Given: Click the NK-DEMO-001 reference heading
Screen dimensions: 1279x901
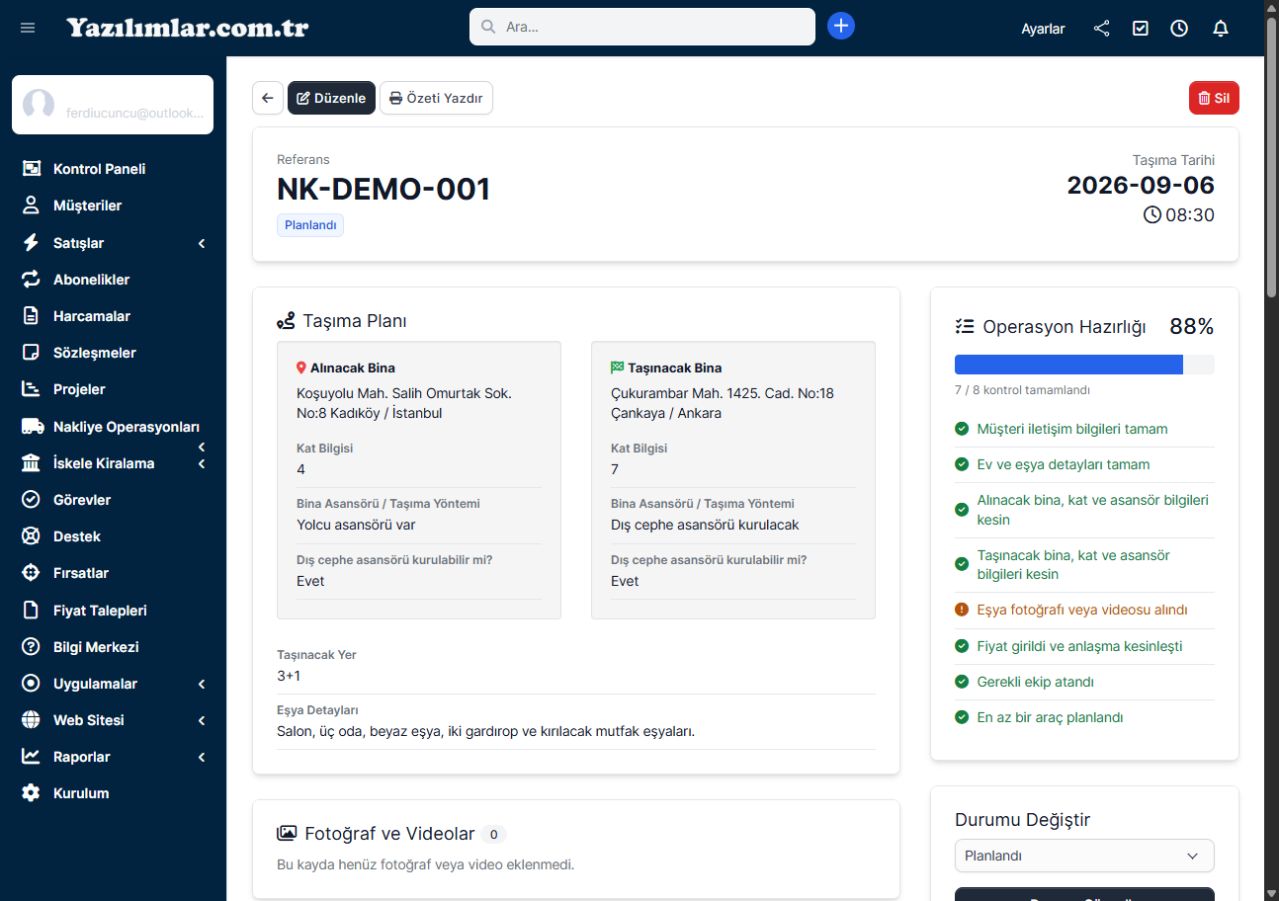Looking at the screenshot, I should tap(384, 189).
